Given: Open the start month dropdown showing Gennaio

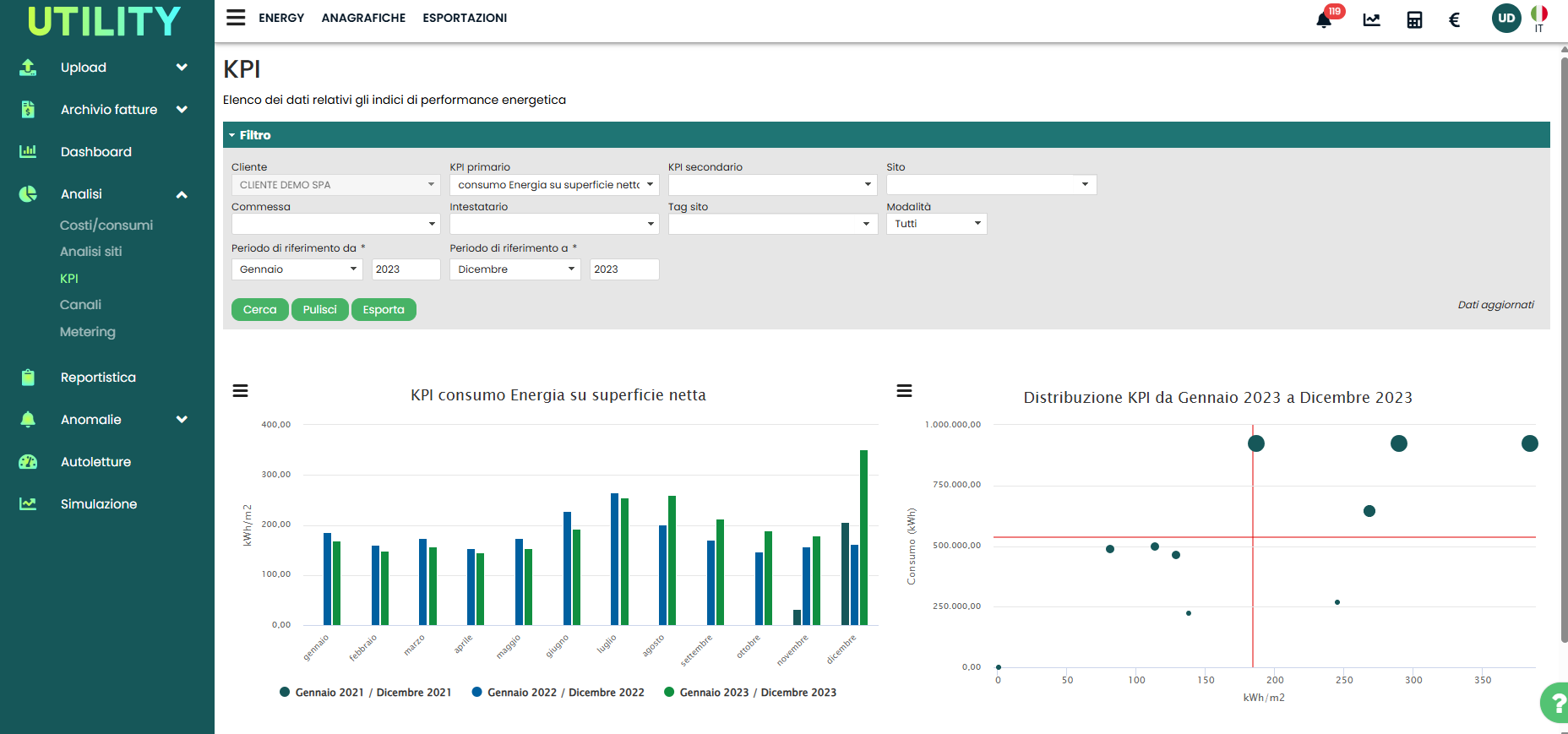Looking at the screenshot, I should click(x=297, y=269).
